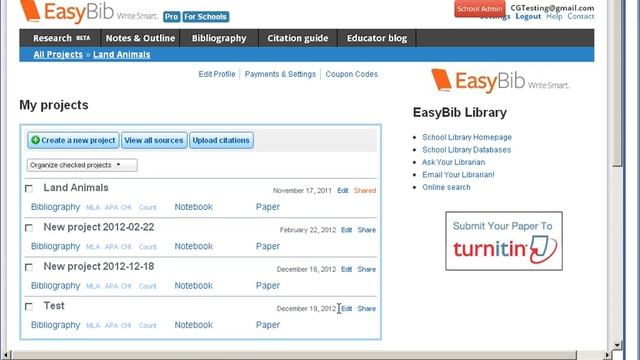Go to All Projects breadcrumb
This screenshot has width=640, height=360.
pos(58,54)
